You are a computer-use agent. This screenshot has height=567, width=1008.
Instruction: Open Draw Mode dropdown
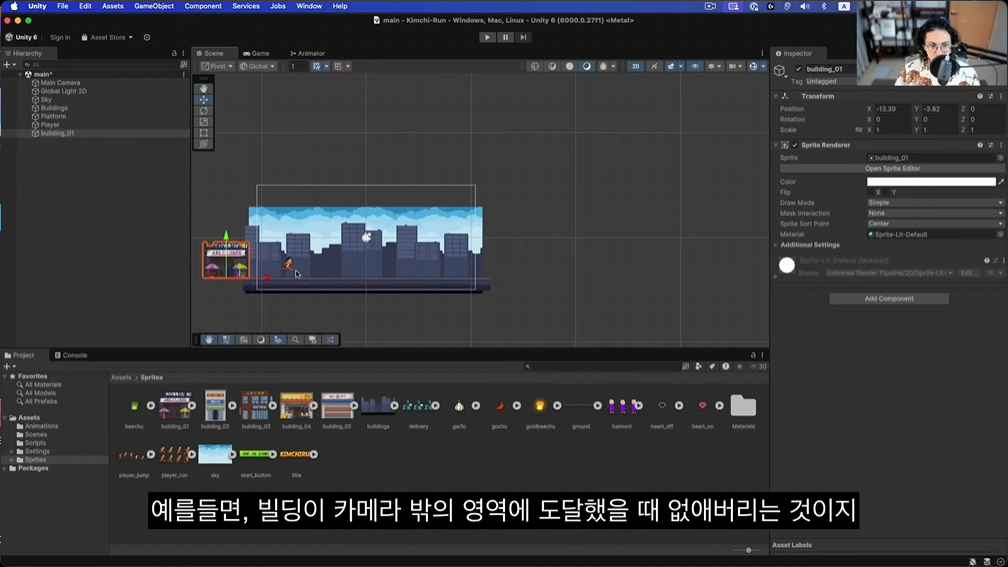935,202
